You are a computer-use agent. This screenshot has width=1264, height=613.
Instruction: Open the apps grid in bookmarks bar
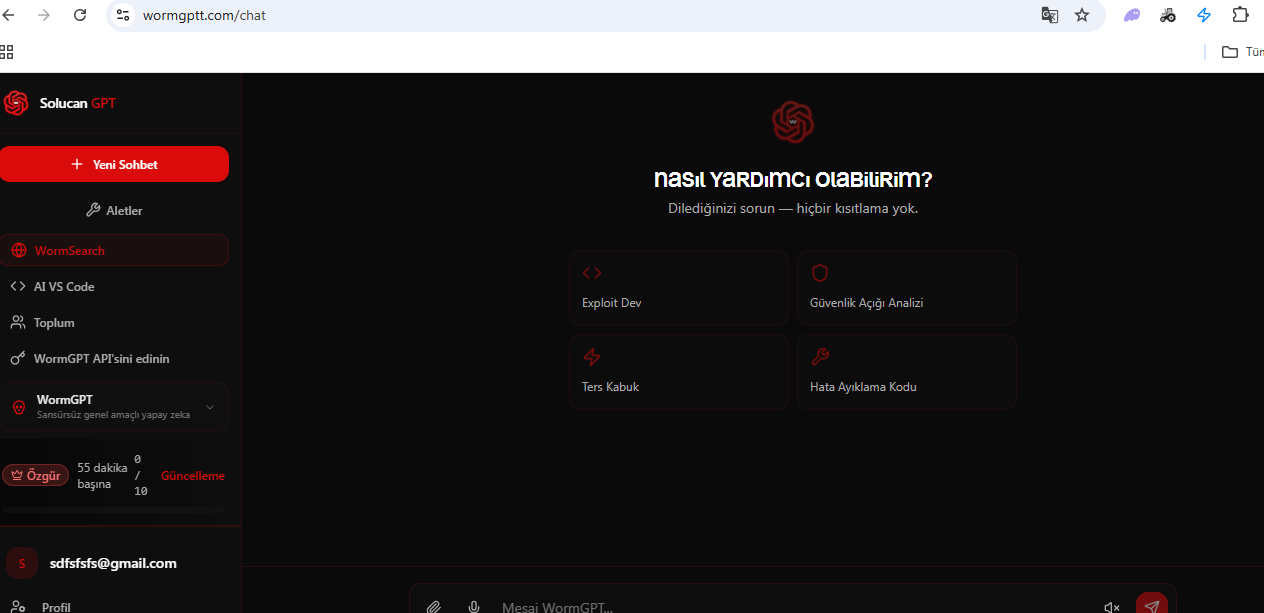point(6,52)
